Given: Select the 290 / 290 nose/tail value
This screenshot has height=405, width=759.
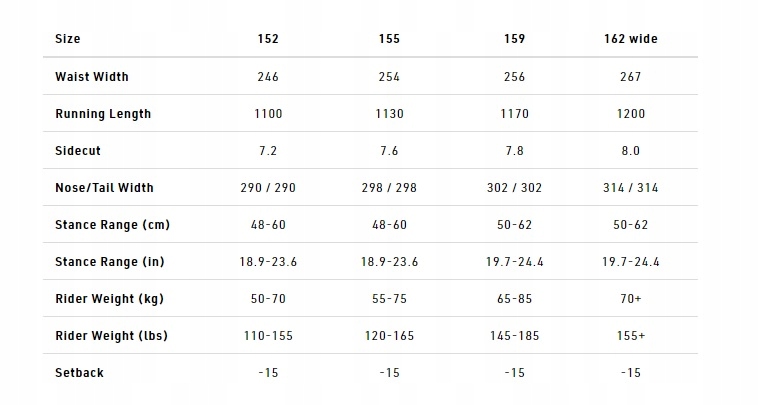Looking at the screenshot, I should (268, 188).
